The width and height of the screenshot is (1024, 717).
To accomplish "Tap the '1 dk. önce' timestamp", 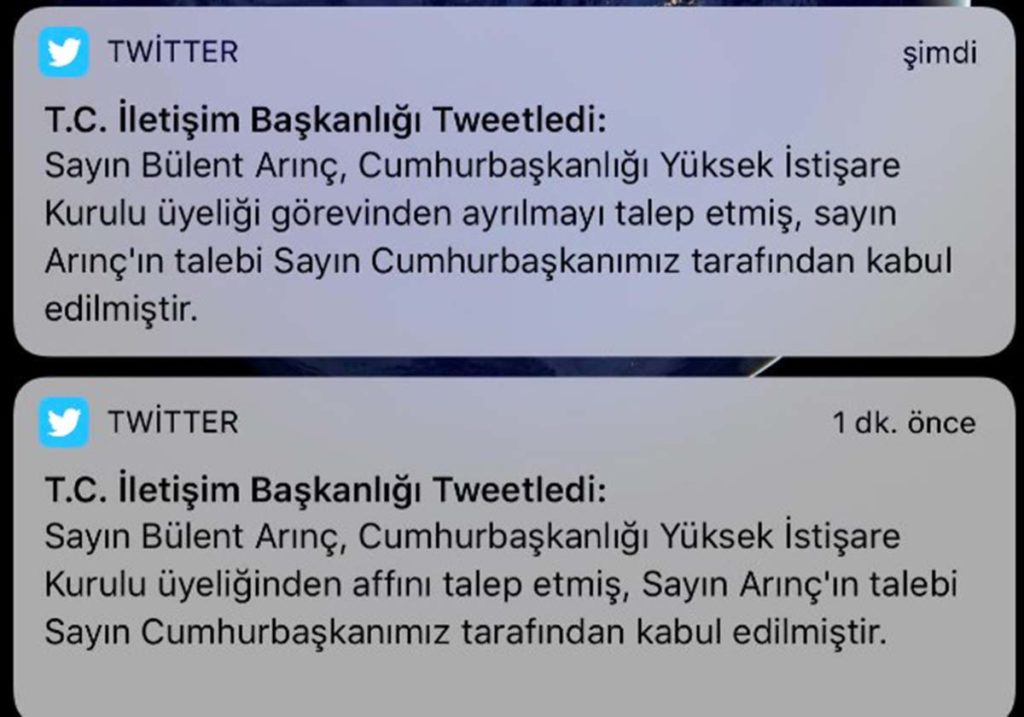I will pos(904,423).
